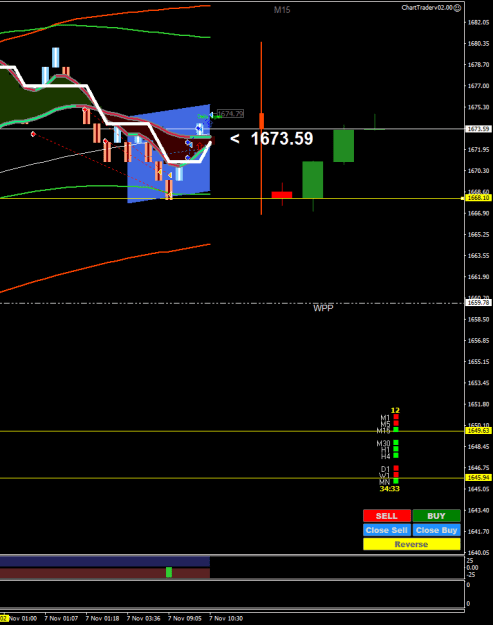
Task: Click the green BUY button
Action: (436, 516)
